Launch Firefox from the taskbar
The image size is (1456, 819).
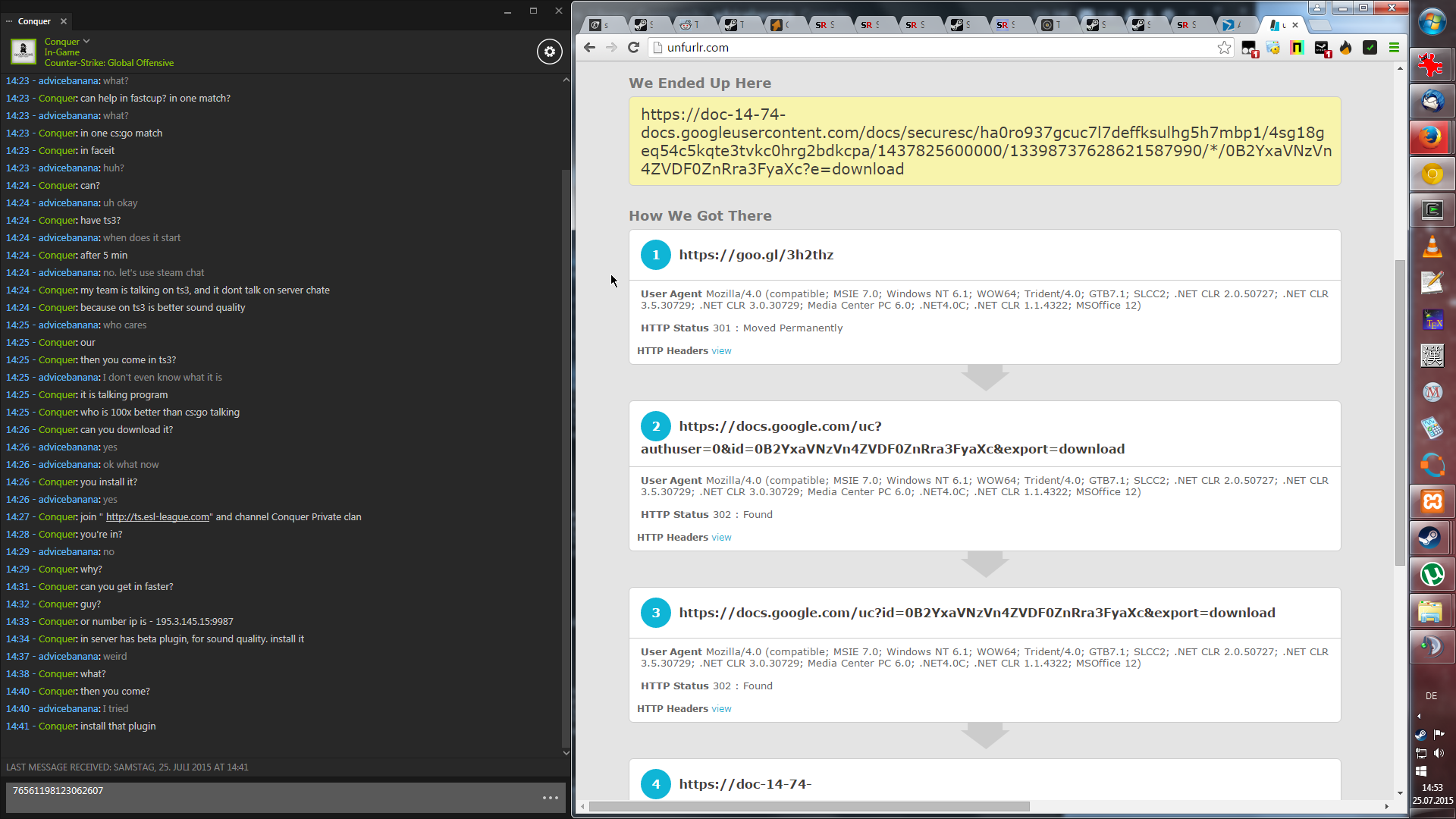click(1432, 137)
